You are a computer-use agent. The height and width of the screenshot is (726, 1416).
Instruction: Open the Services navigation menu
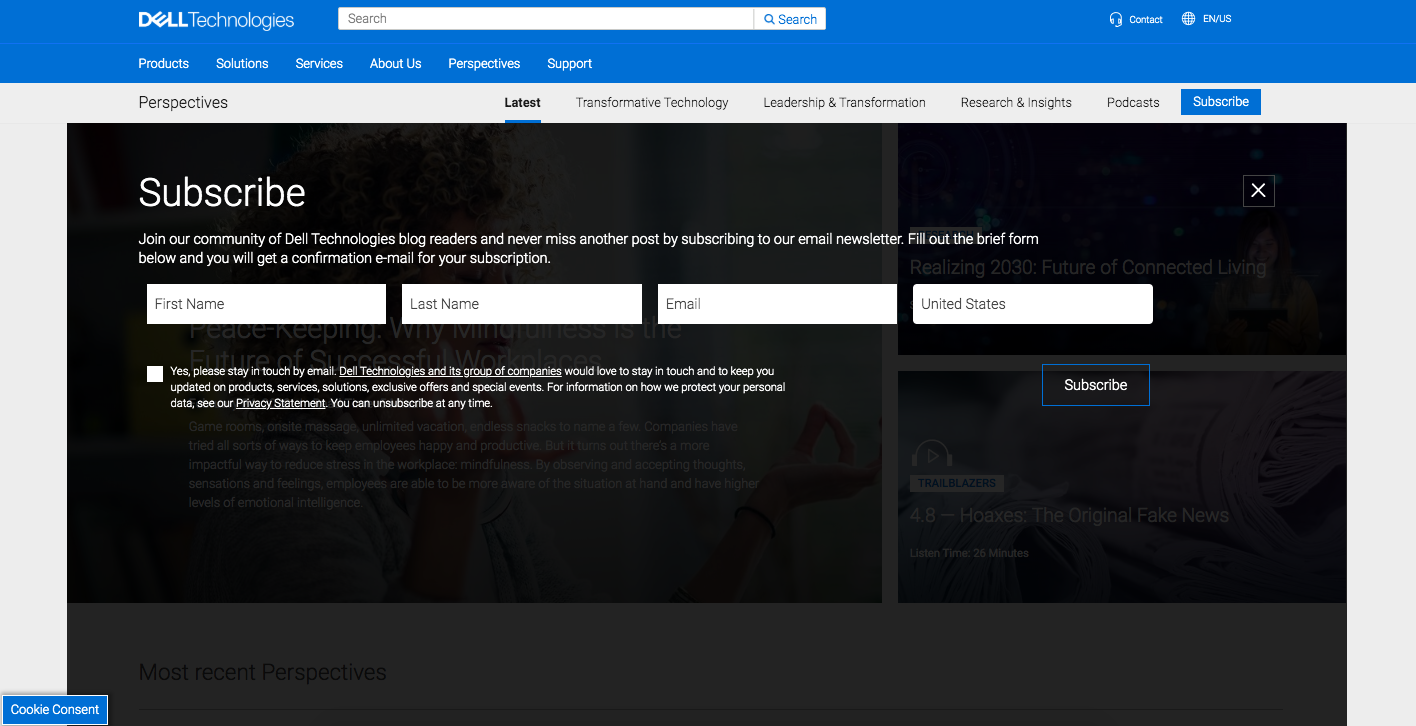(x=319, y=63)
